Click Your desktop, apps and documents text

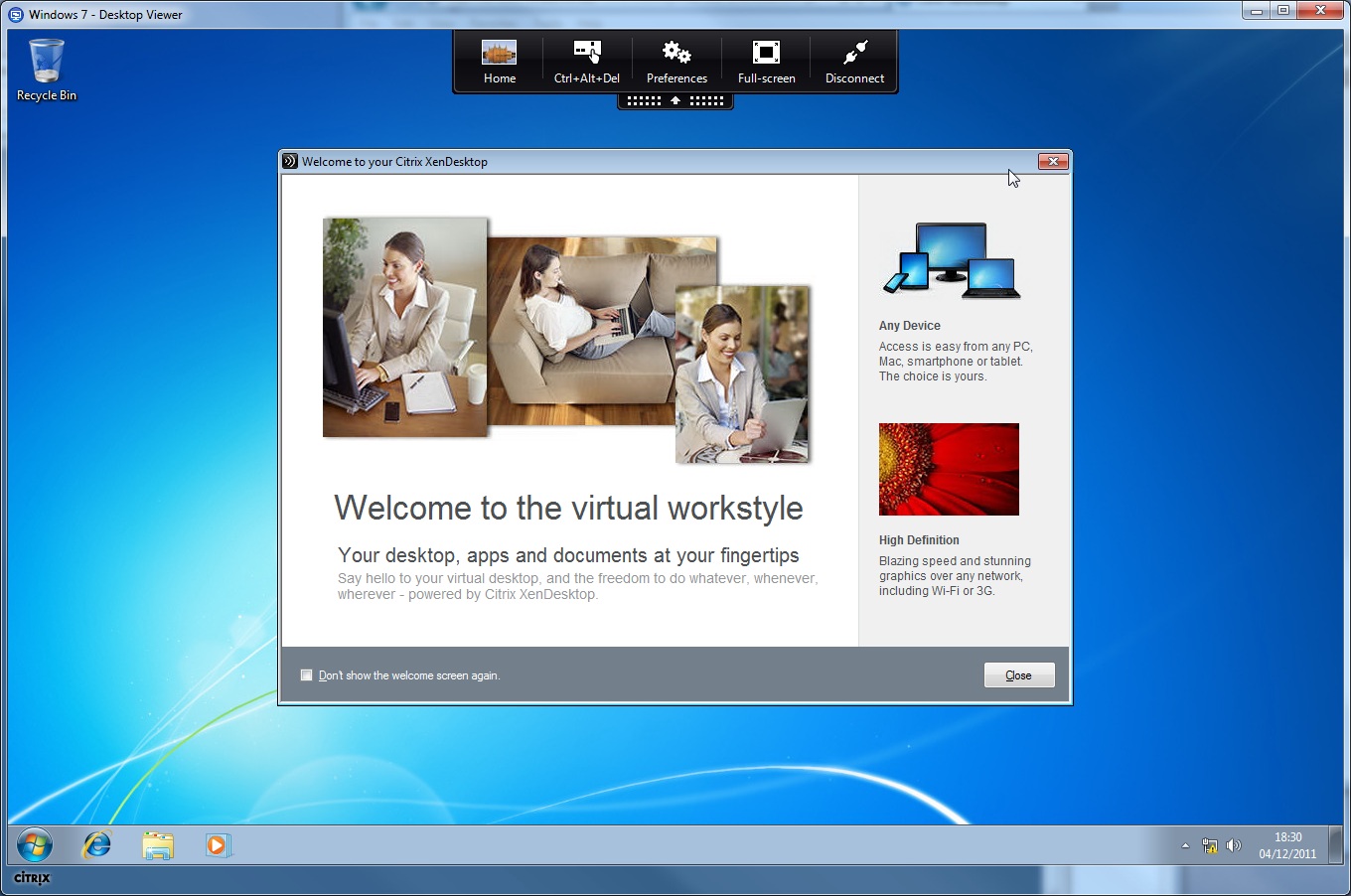(x=568, y=555)
